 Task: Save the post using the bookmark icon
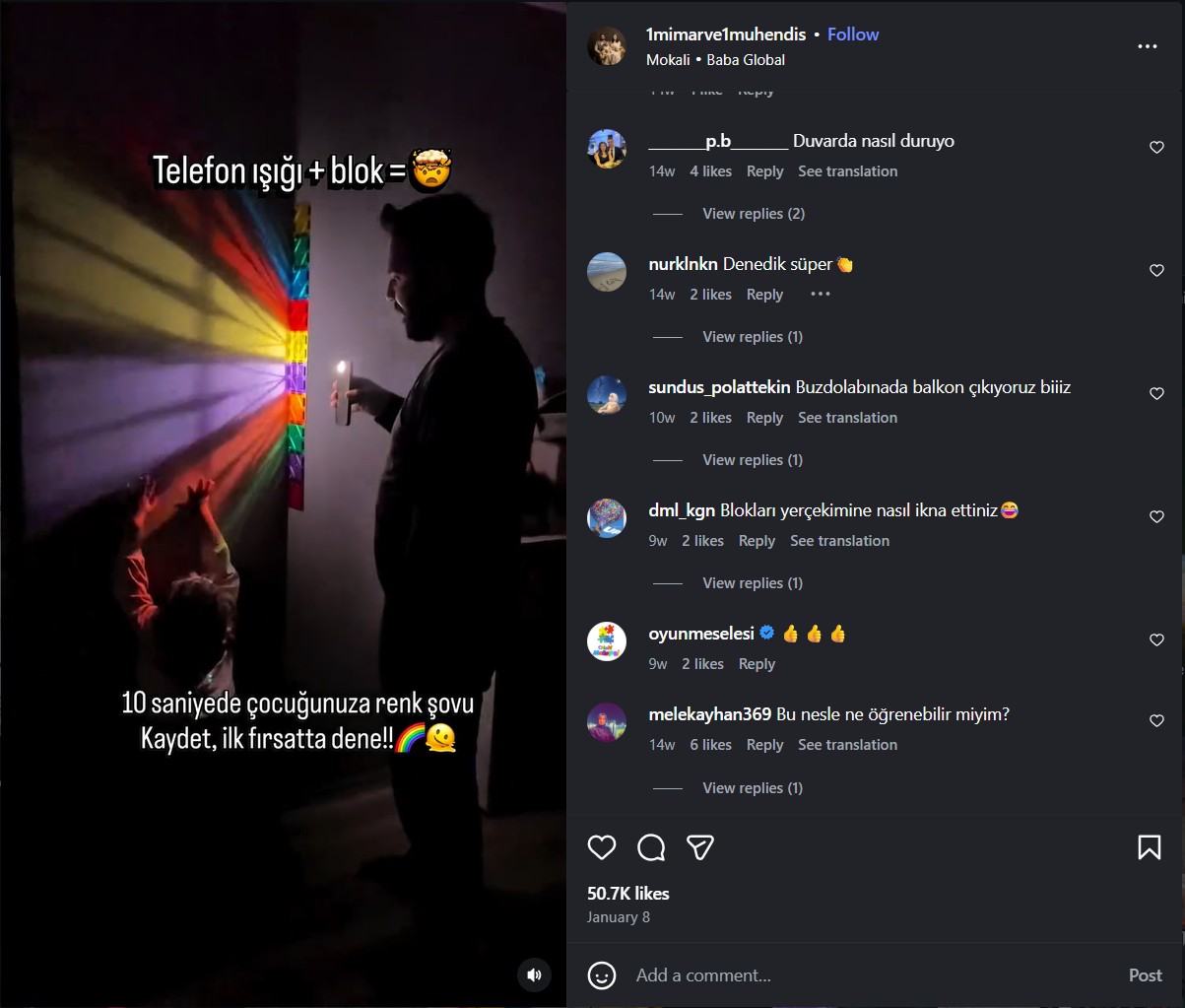(x=1150, y=846)
